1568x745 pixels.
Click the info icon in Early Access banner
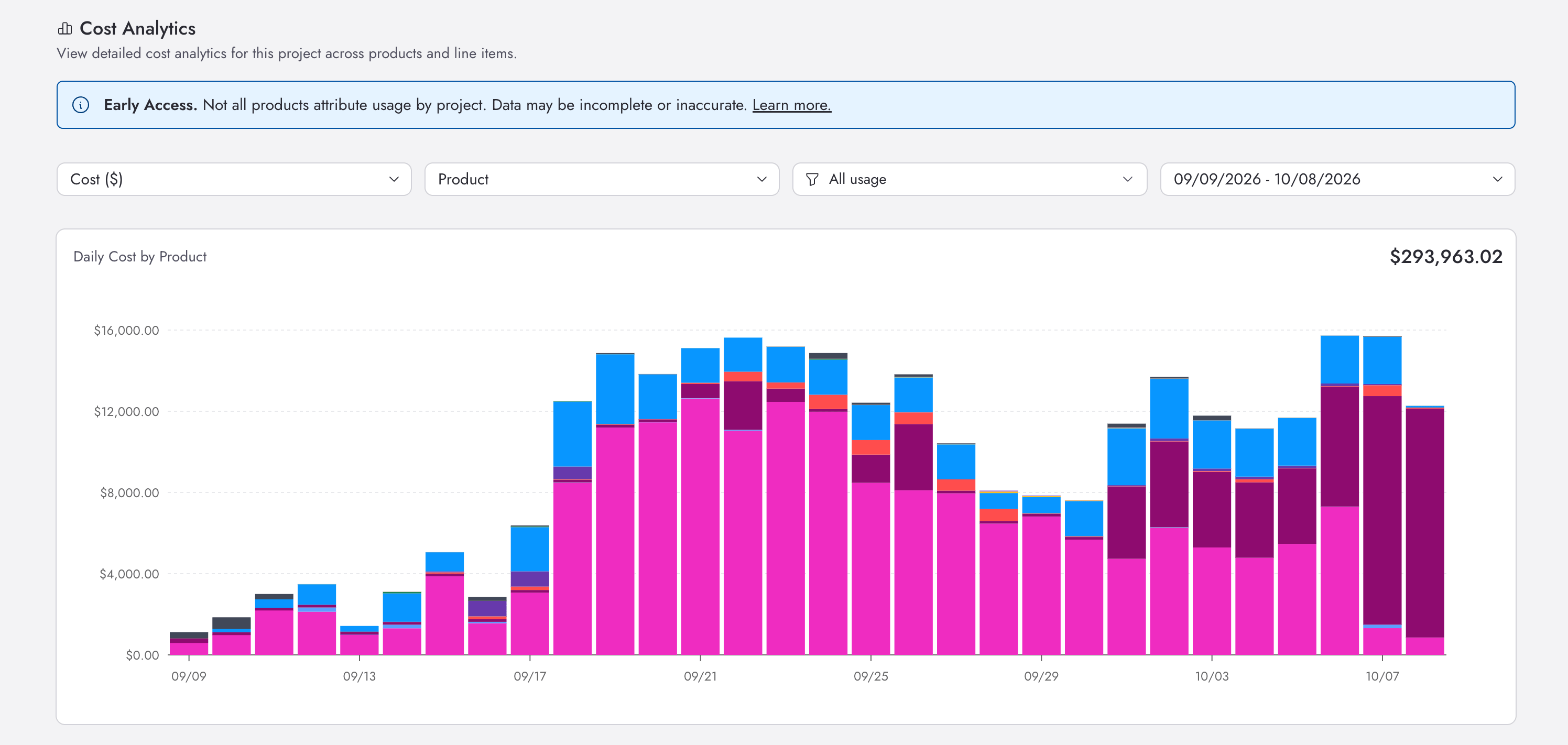pos(80,105)
